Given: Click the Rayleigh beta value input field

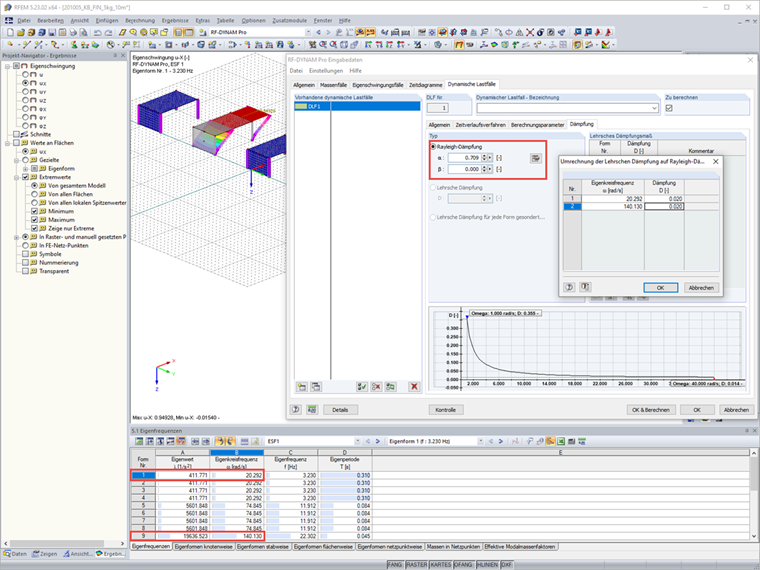Looking at the screenshot, I should tap(464, 169).
